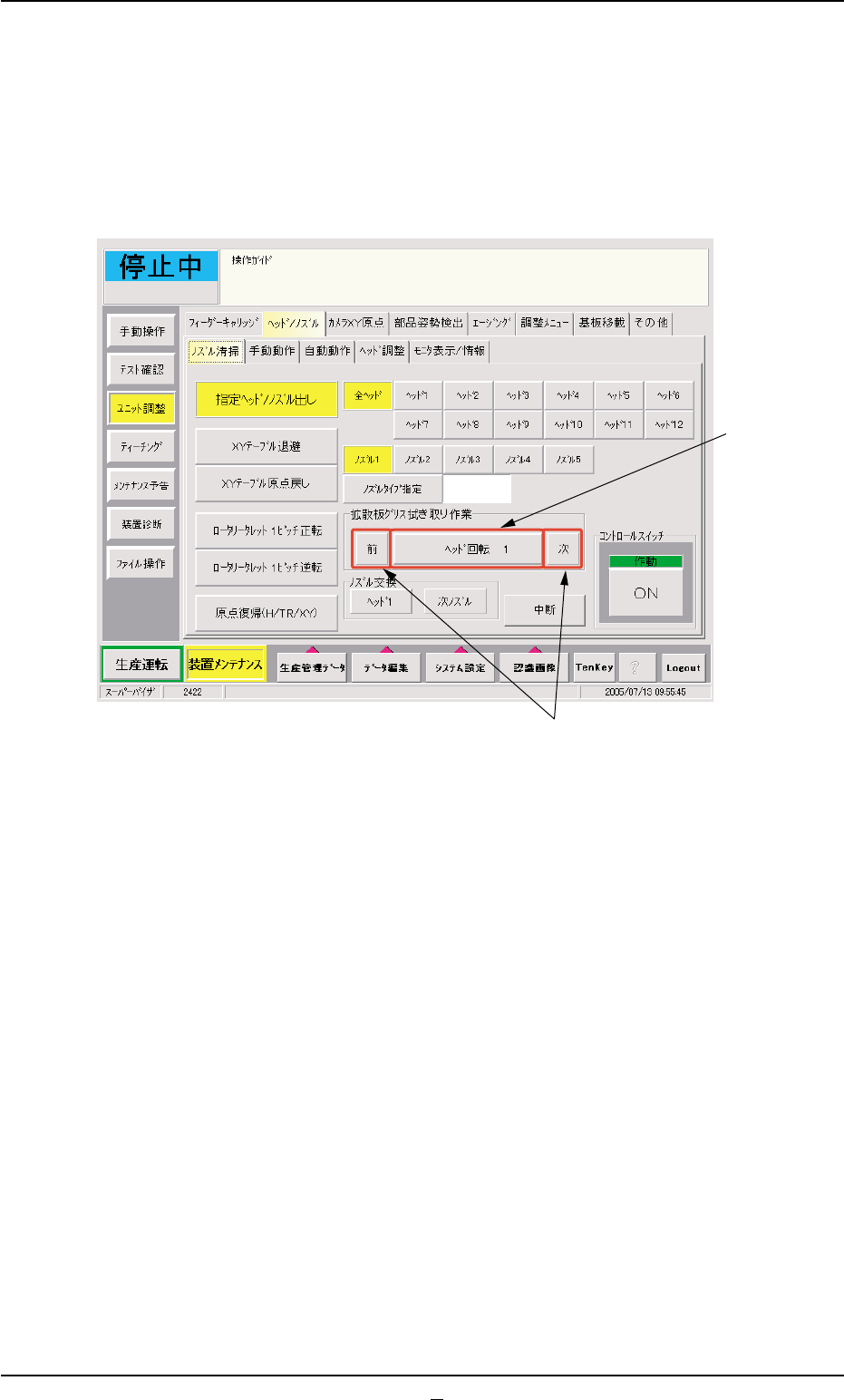Click the 次 (next) button
844x1400 pixels.
(x=563, y=549)
